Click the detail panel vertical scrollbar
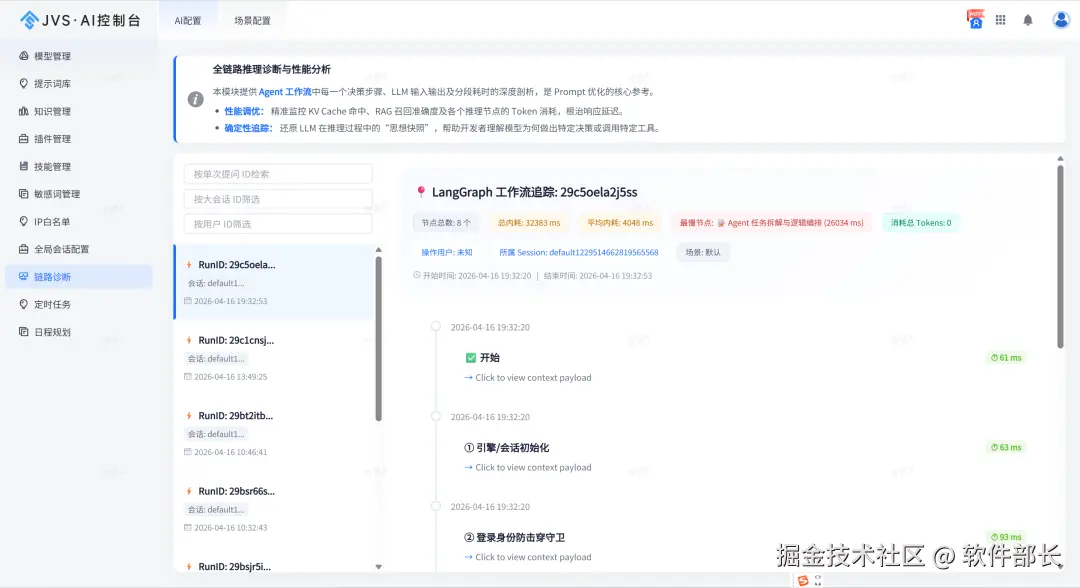 1060,257
